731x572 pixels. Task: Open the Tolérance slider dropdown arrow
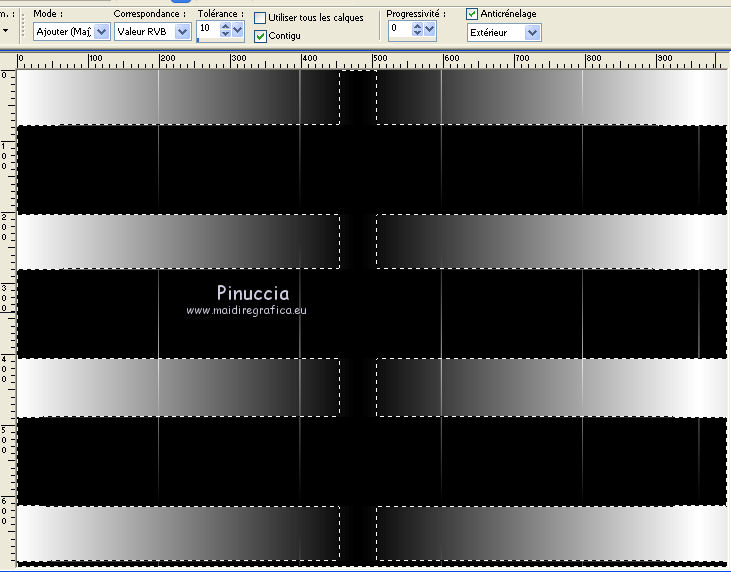(238, 30)
